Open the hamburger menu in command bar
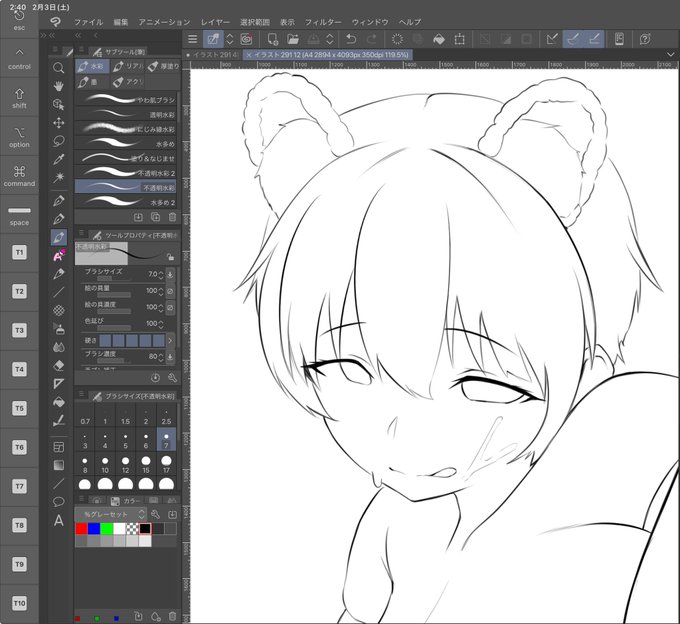Image resolution: width=680 pixels, height=624 pixels. [193, 39]
